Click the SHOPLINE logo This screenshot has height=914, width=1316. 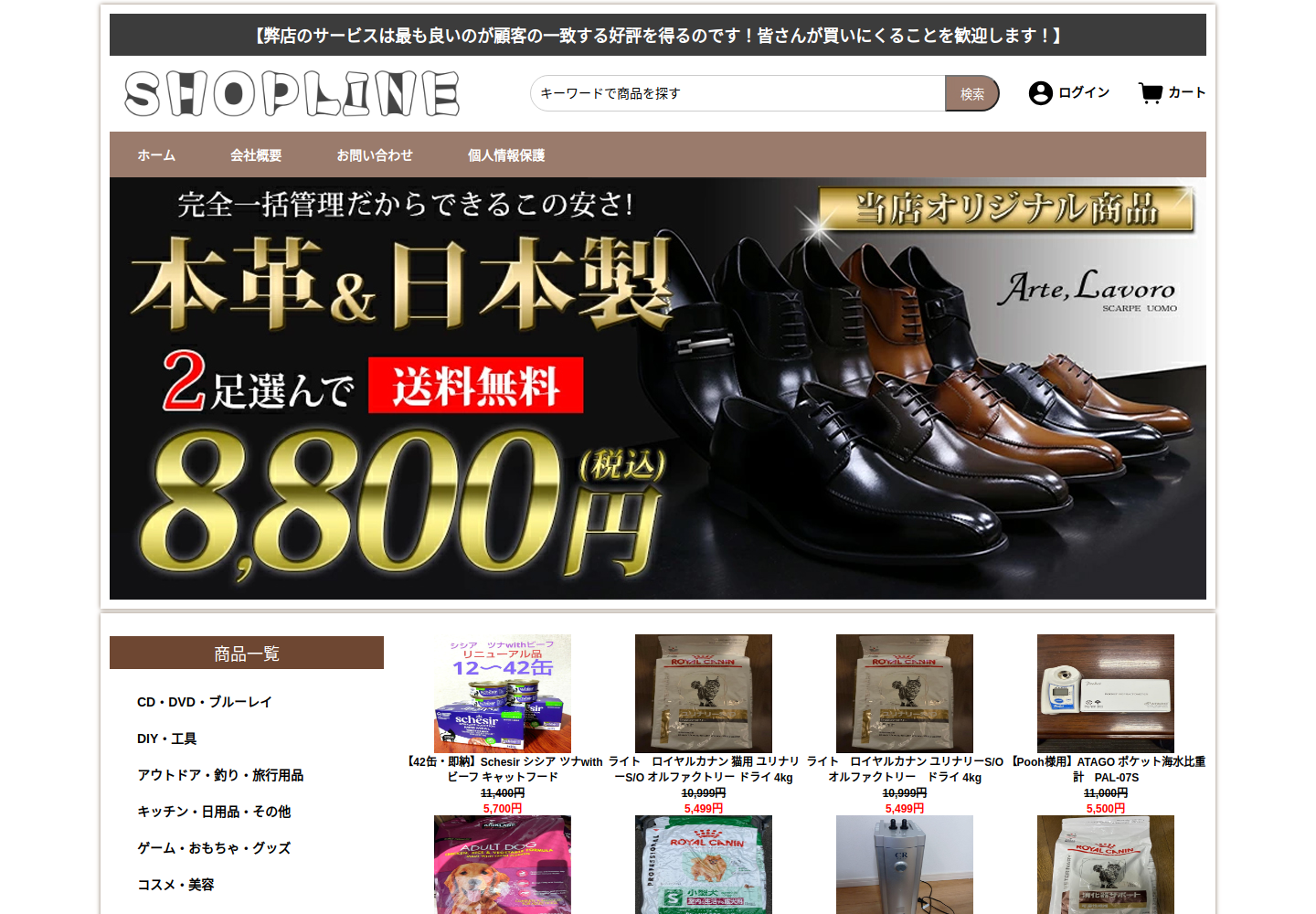coord(292,94)
